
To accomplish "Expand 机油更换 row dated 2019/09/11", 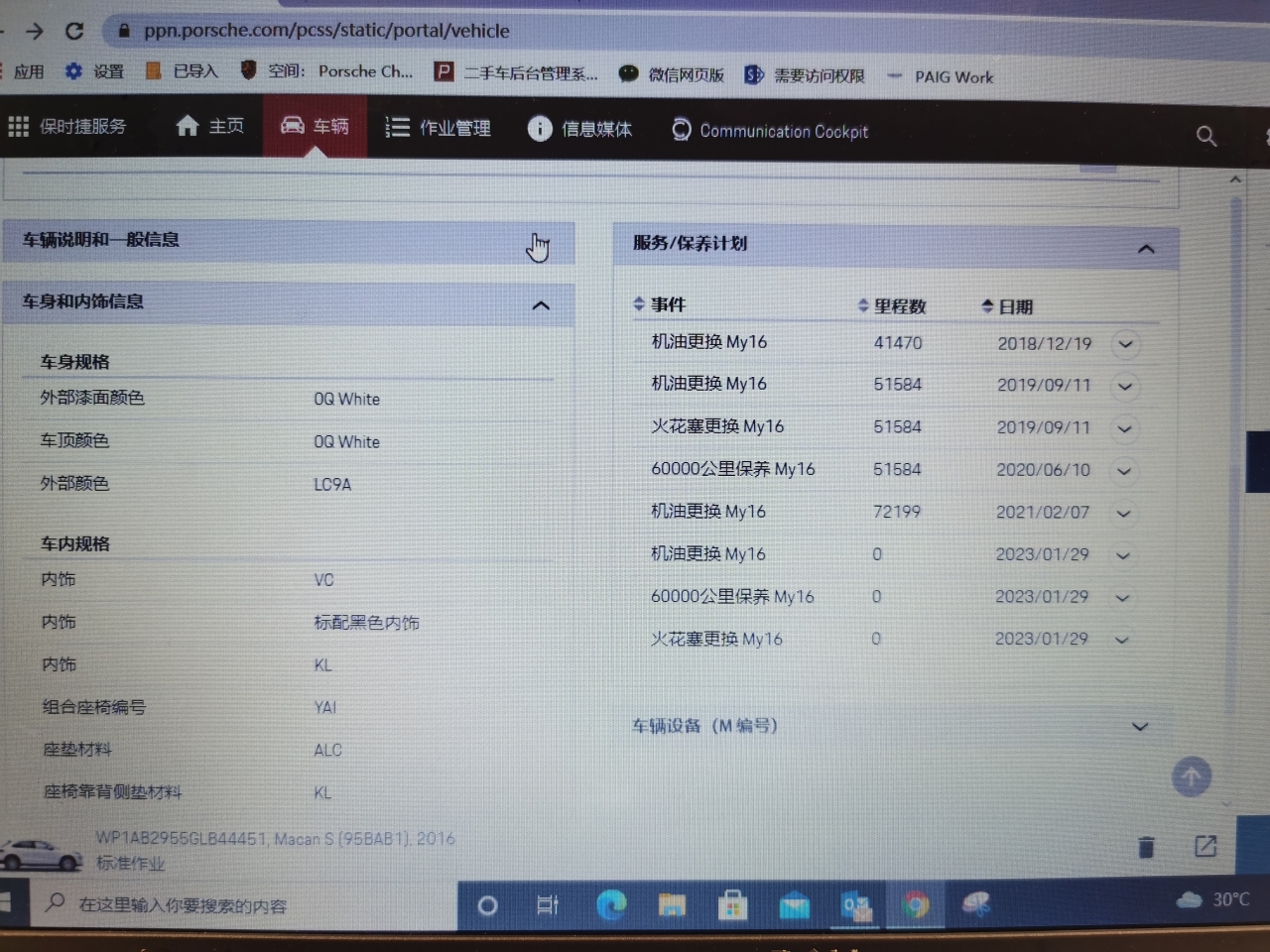I will 1125,387.
